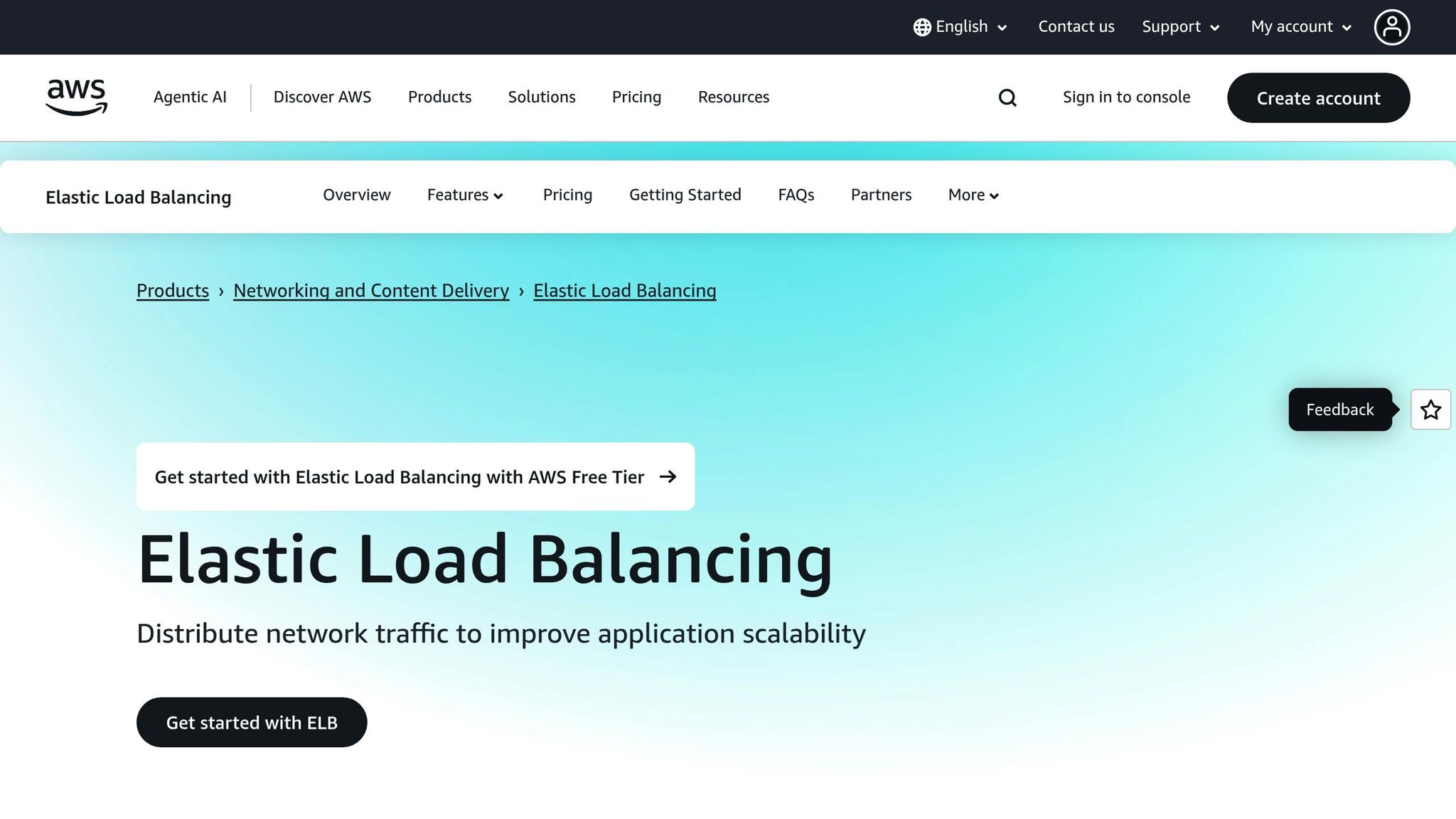Open the Agentic AI menu
The image size is (1456, 819).
[190, 97]
